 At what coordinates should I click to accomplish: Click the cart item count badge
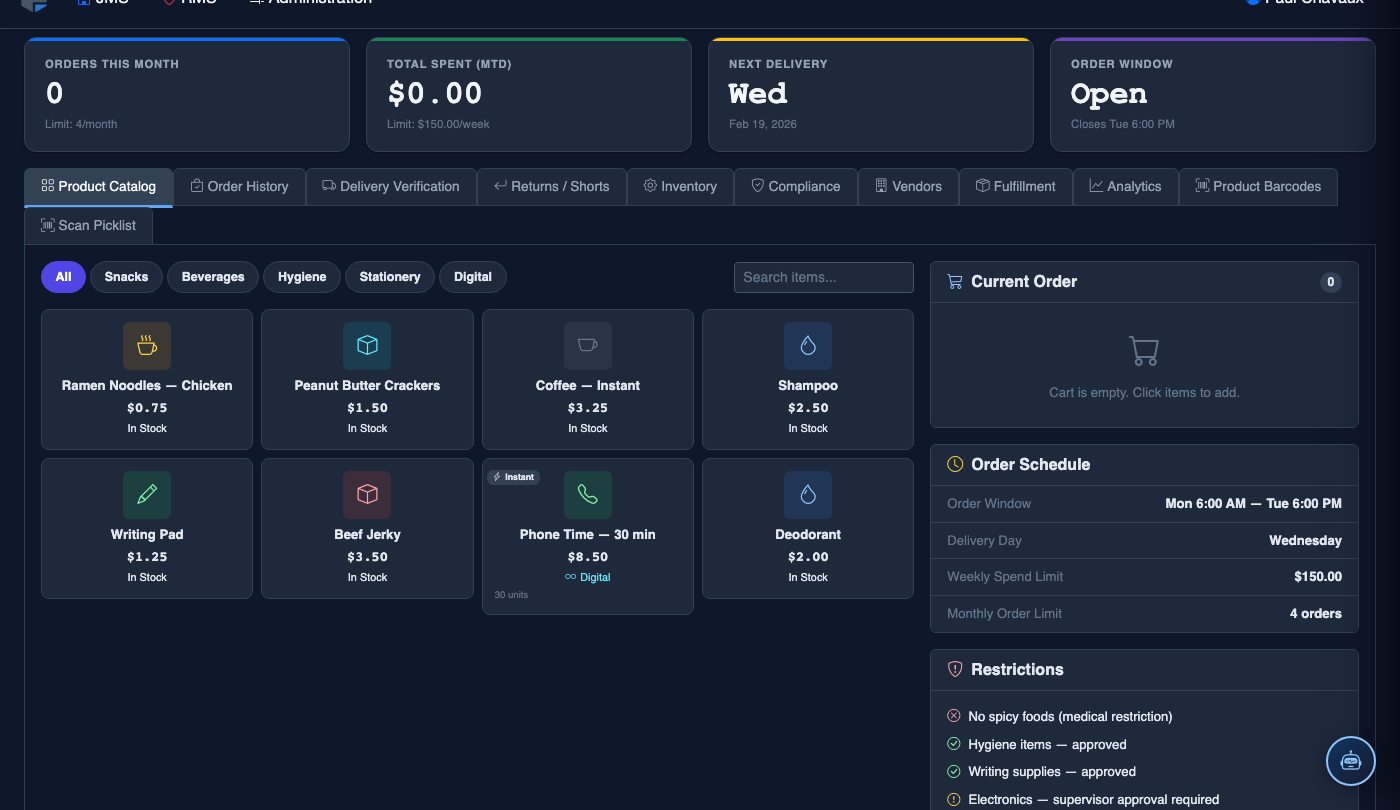point(1330,282)
